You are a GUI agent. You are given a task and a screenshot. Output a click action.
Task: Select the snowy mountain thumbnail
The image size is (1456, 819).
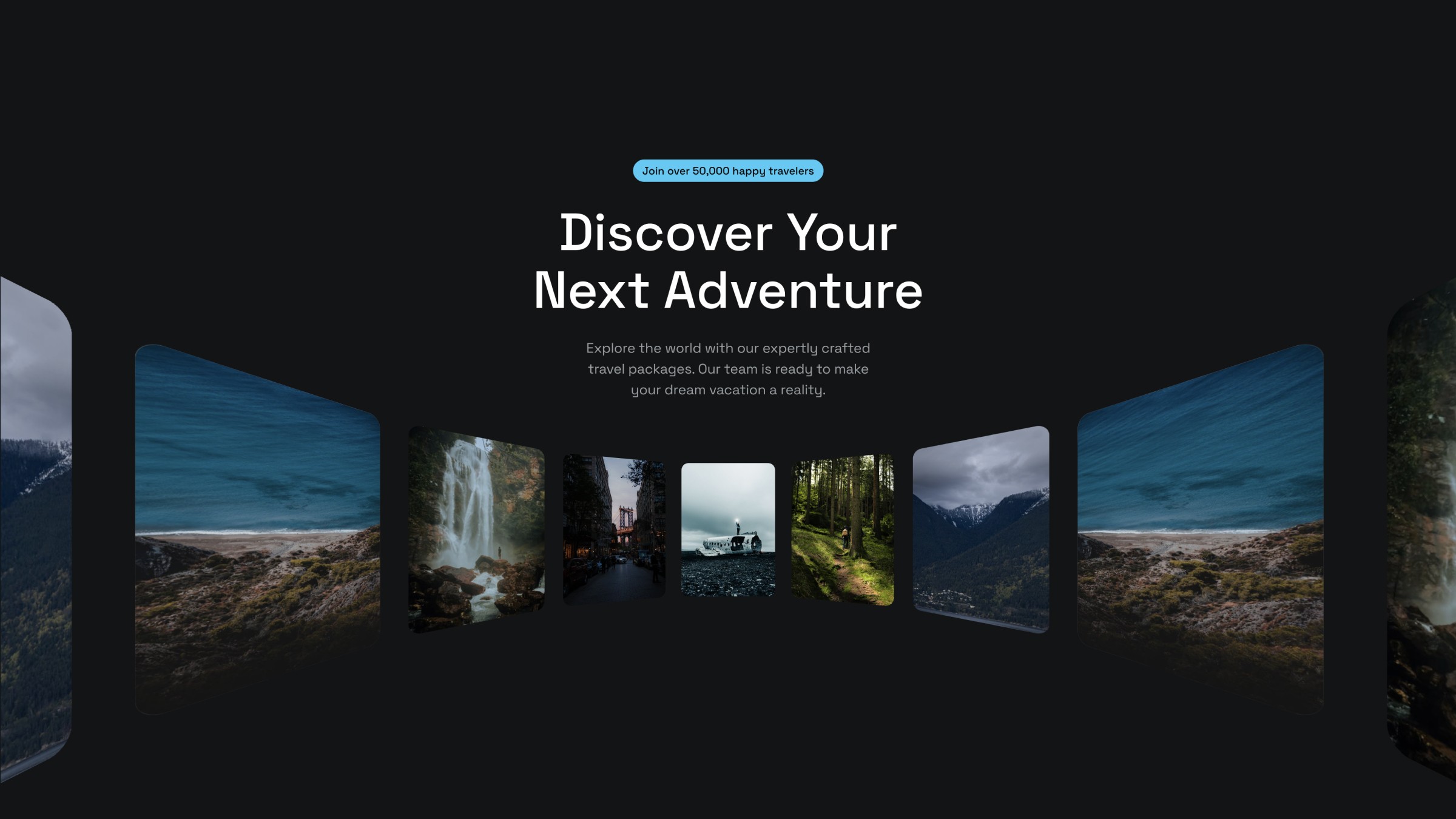coord(980,530)
